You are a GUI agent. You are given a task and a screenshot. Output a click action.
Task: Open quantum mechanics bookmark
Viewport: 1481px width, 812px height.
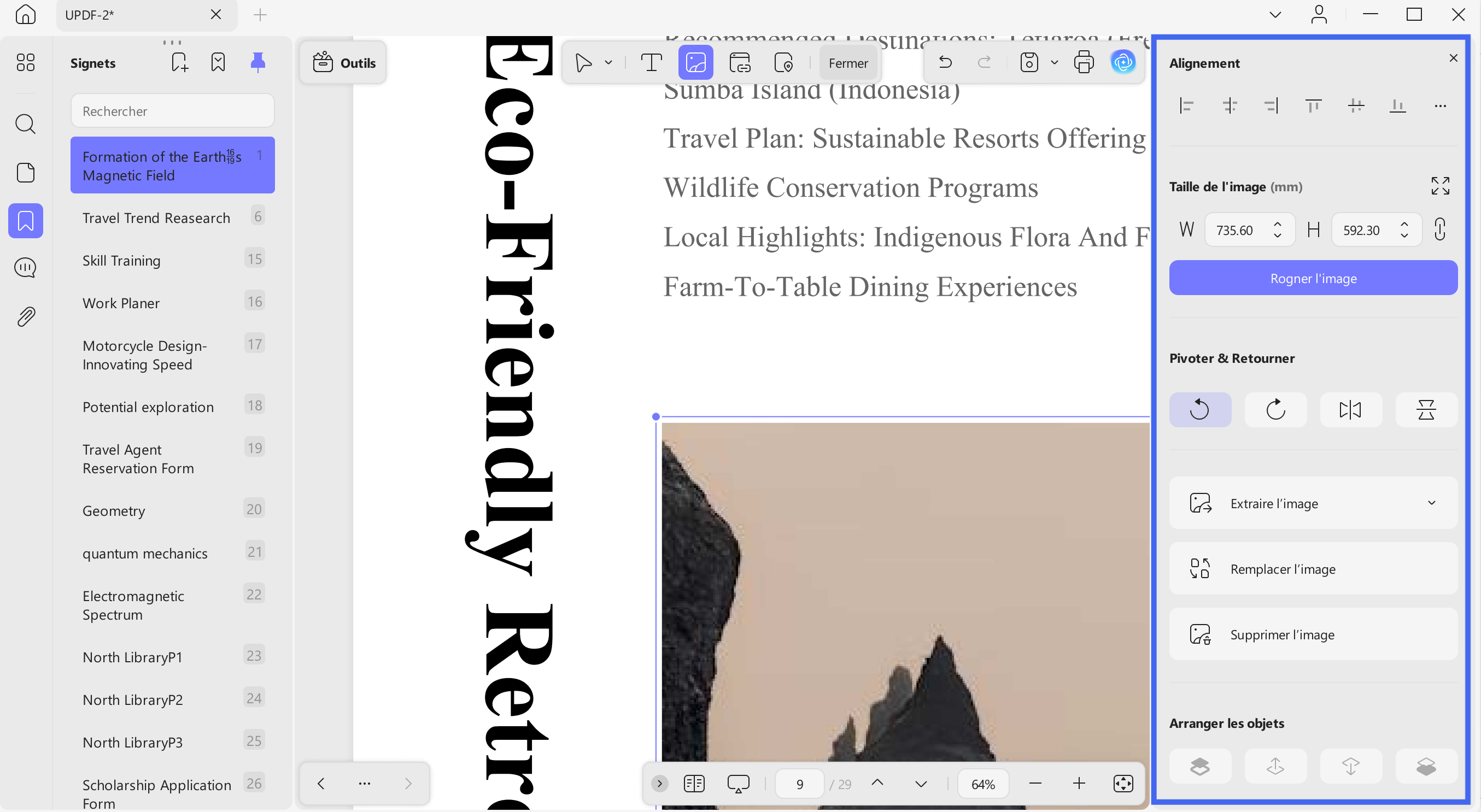(x=172, y=553)
